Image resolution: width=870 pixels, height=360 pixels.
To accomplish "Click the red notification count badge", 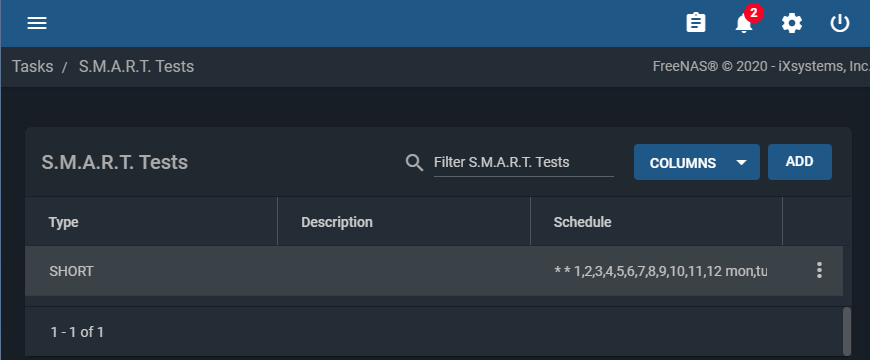I will (x=754, y=12).
